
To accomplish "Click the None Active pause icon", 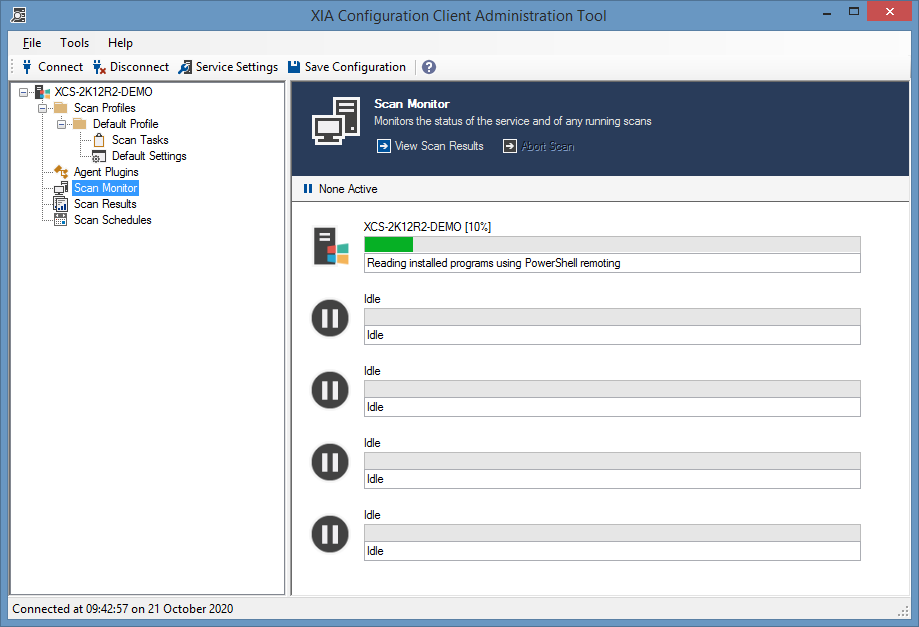I will pyautogui.click(x=308, y=189).
